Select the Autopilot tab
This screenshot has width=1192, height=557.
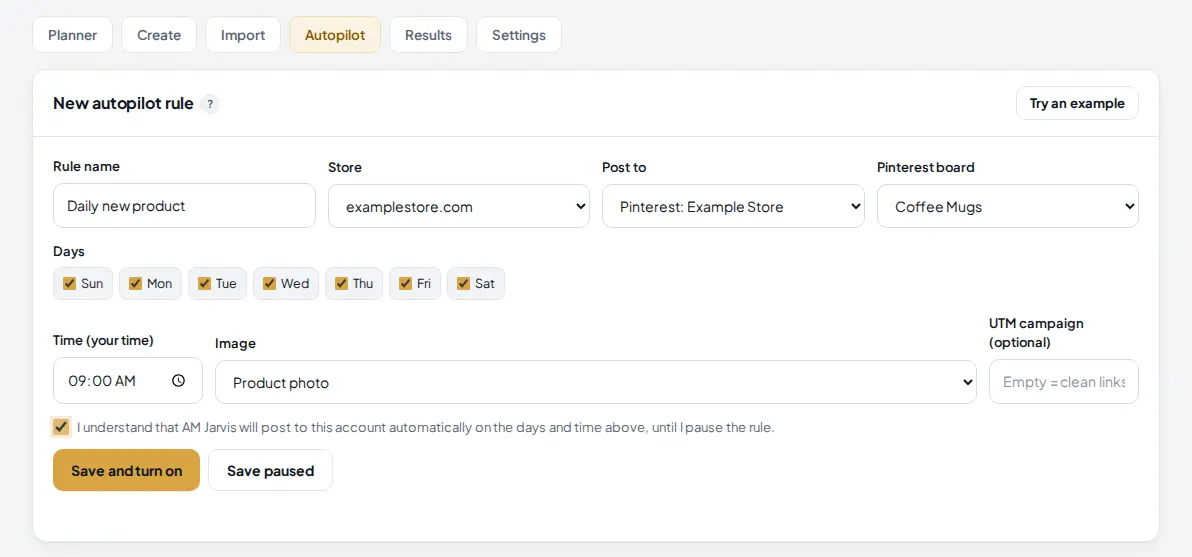pyautogui.click(x=335, y=35)
